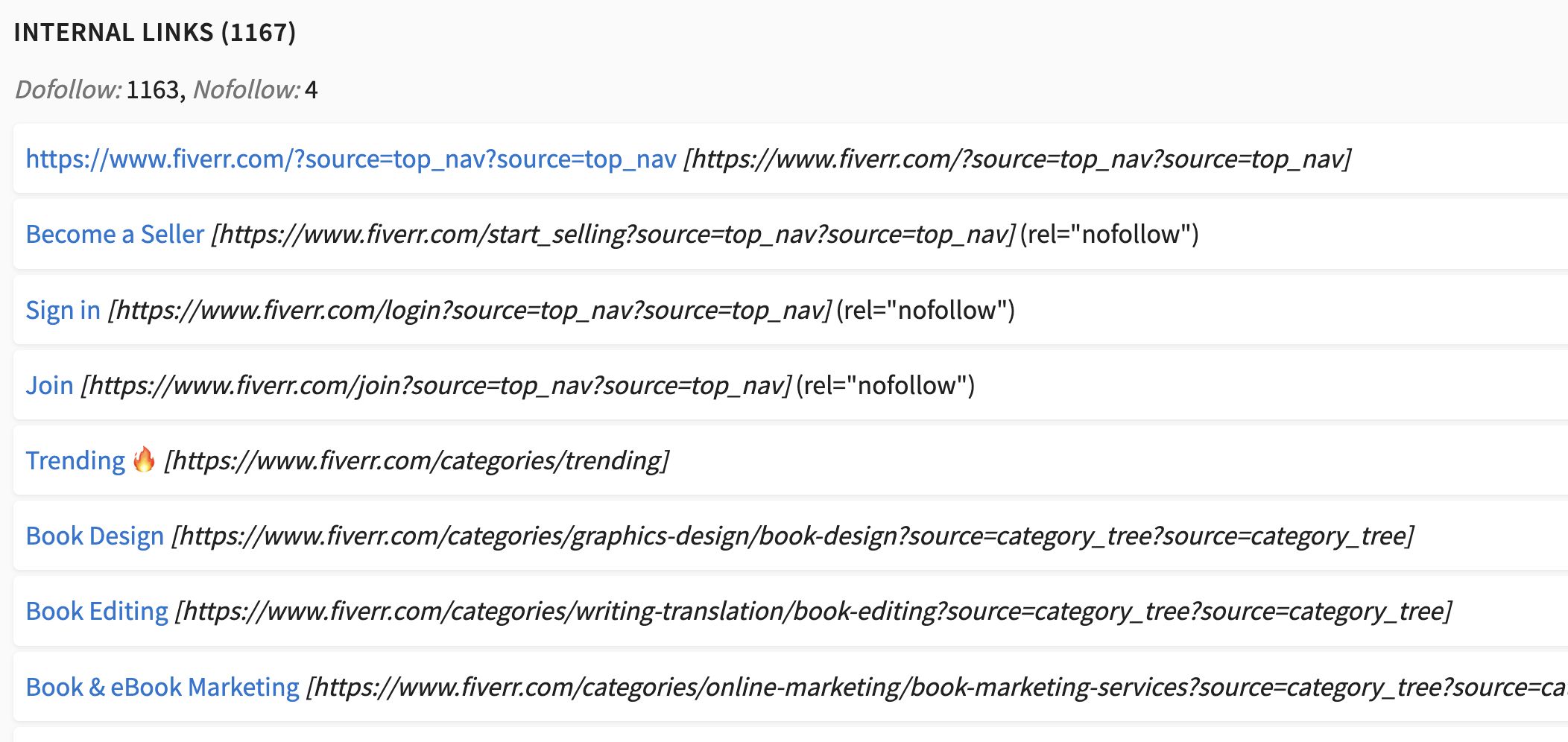Click the bracketed categories/trending URL text

[417, 460]
